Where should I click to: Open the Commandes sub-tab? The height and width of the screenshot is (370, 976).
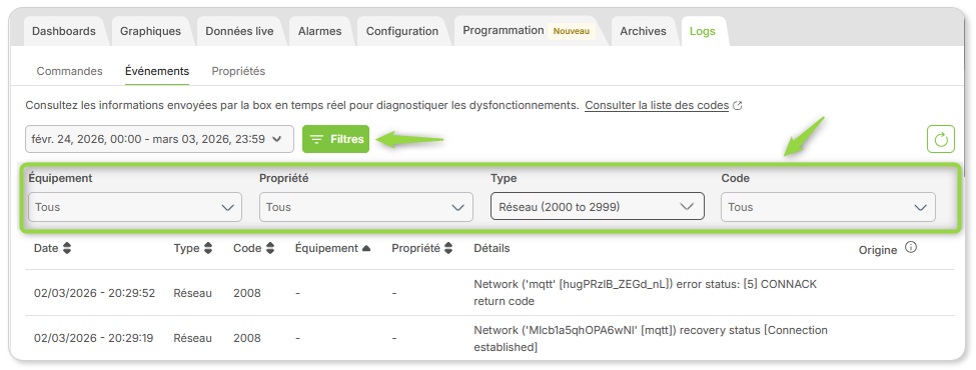coord(70,71)
